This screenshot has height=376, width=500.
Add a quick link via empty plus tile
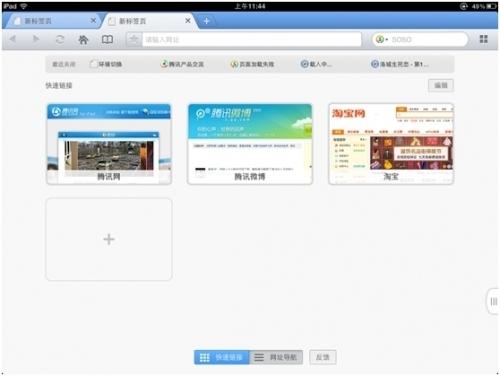pyautogui.click(x=109, y=239)
